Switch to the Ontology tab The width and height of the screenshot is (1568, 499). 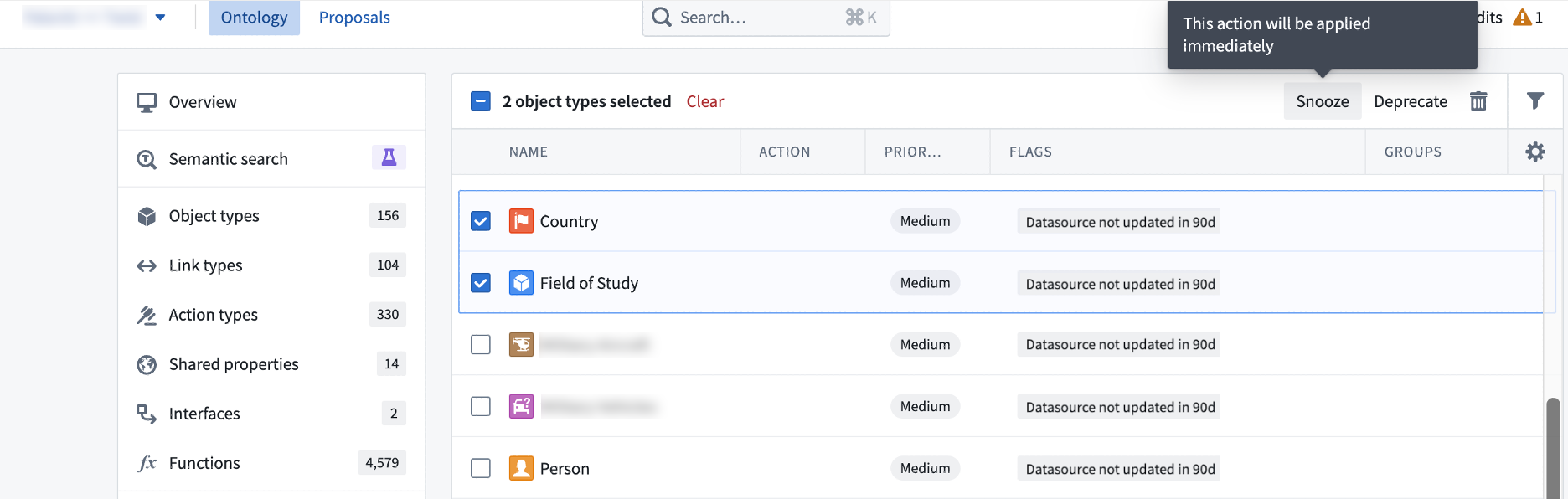254,18
